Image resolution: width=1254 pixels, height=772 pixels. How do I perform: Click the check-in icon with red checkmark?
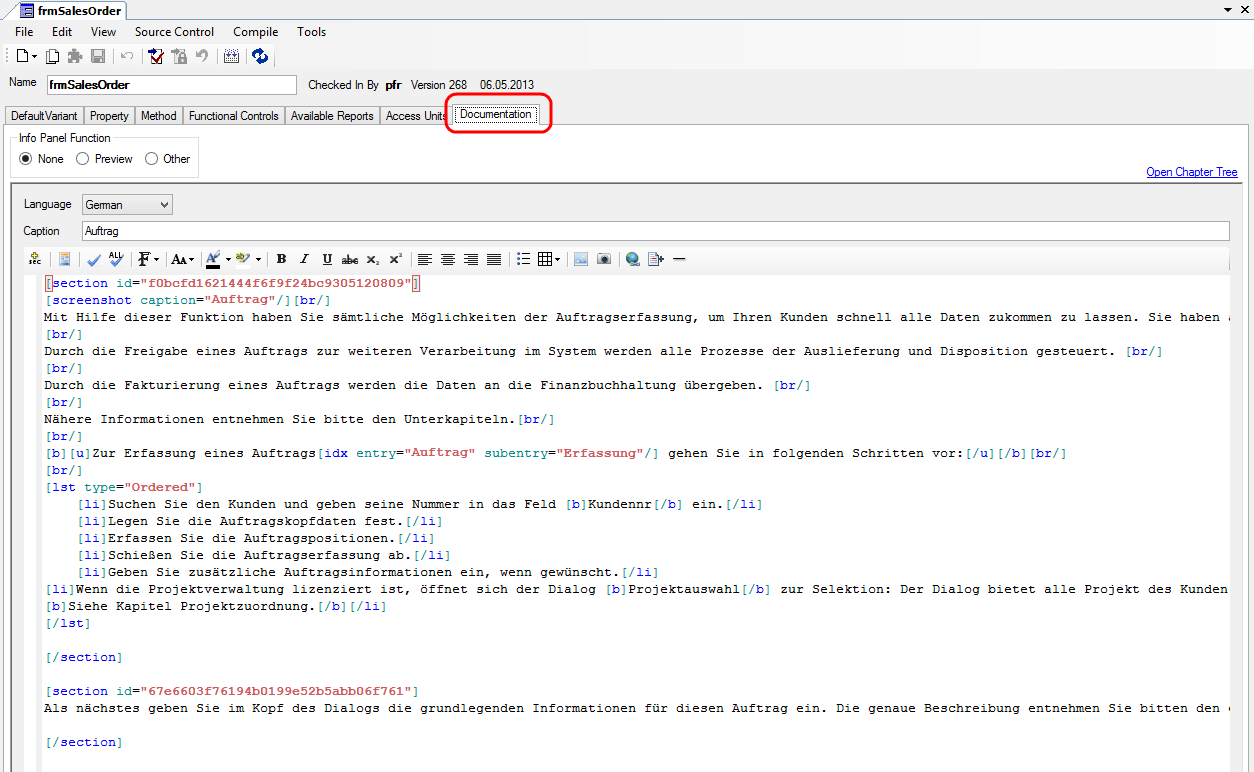click(156, 57)
